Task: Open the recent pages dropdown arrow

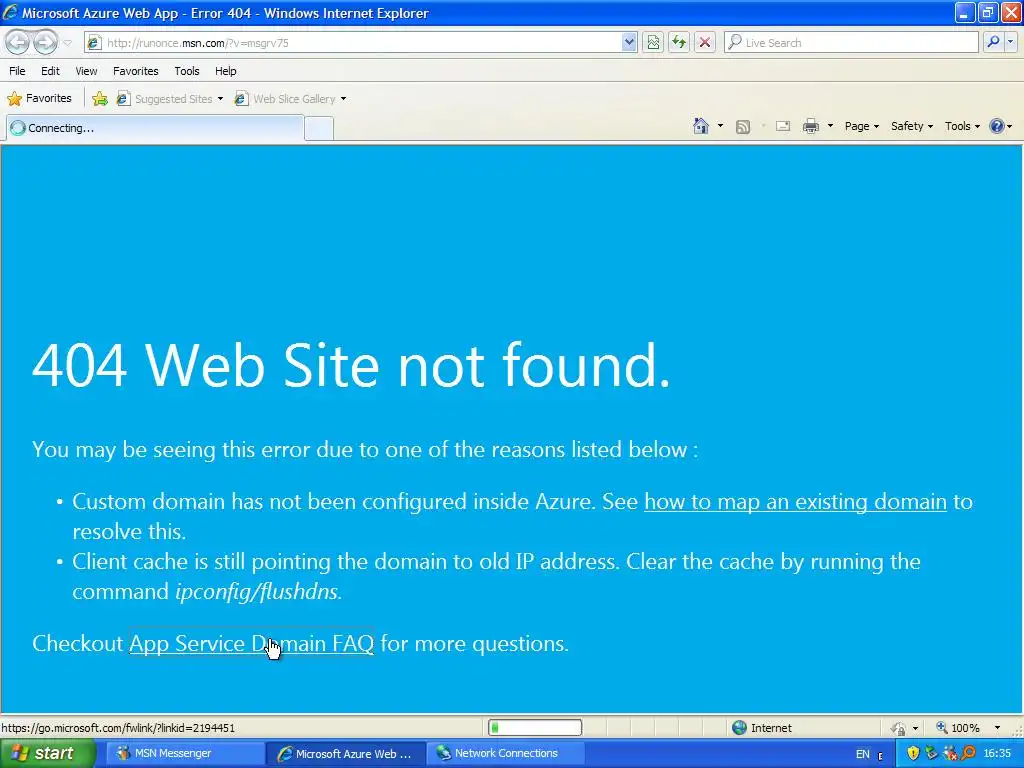Action: [67, 43]
